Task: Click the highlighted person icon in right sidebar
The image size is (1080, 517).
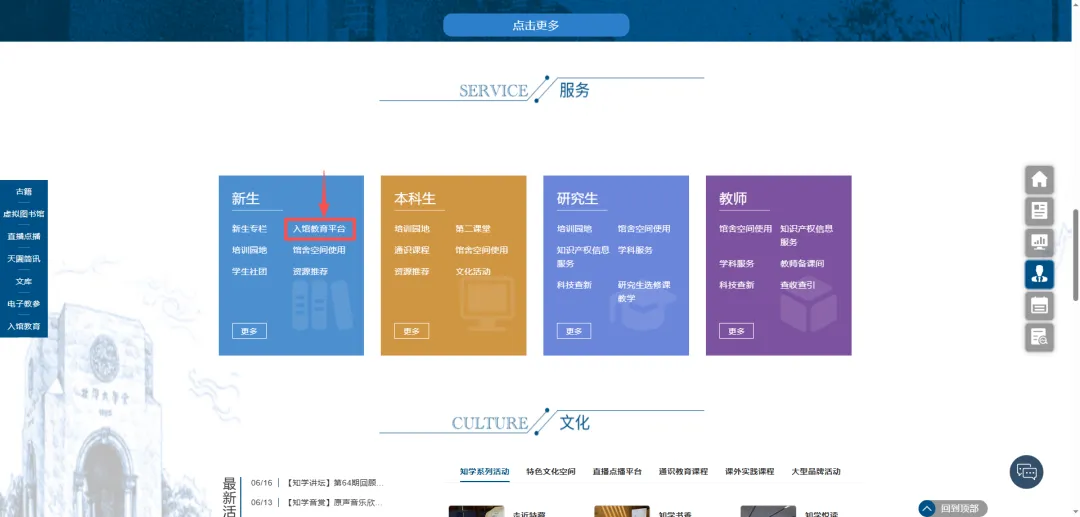Action: click(1039, 274)
